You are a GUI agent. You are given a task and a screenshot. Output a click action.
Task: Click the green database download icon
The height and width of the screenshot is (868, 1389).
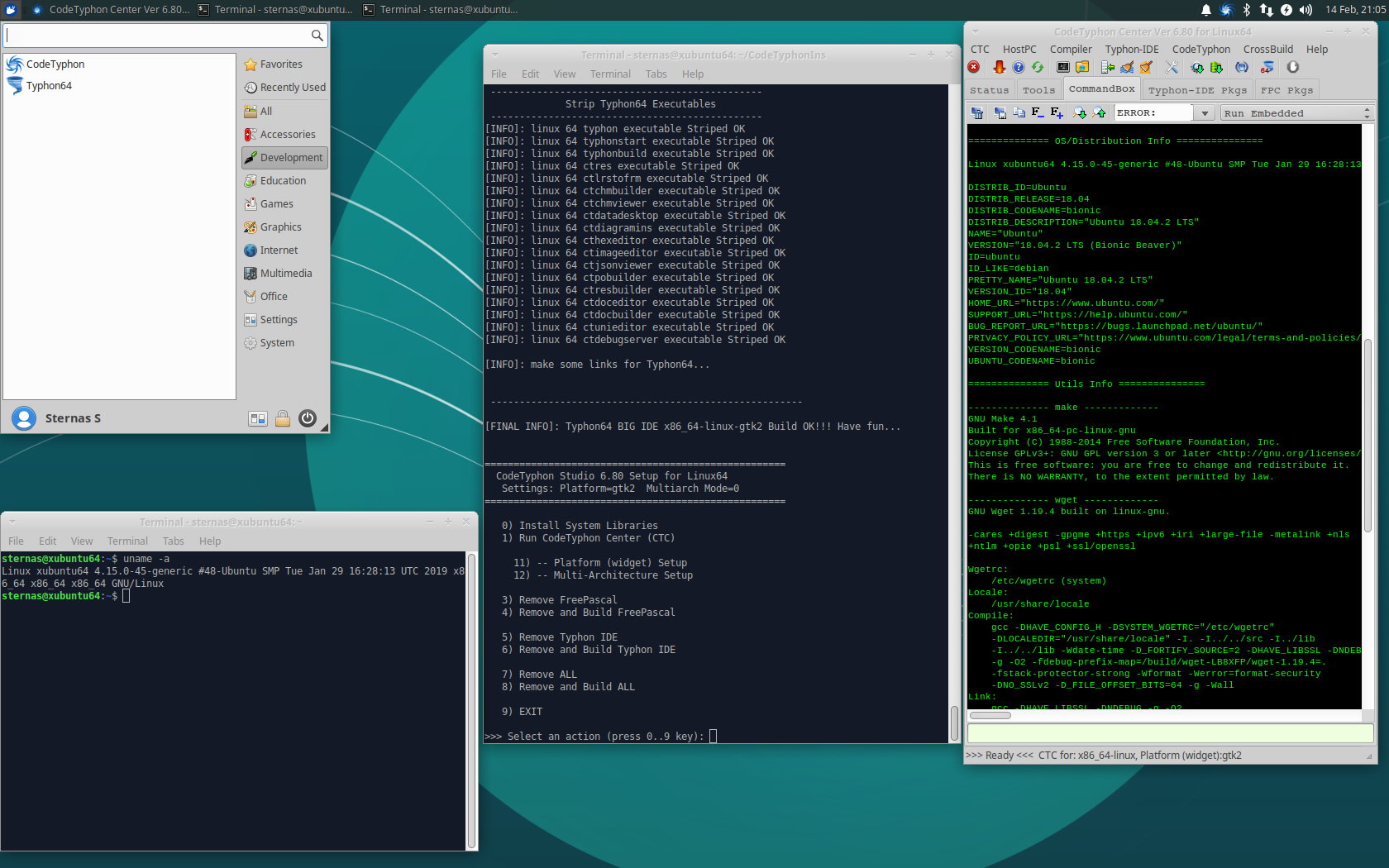point(1216,67)
